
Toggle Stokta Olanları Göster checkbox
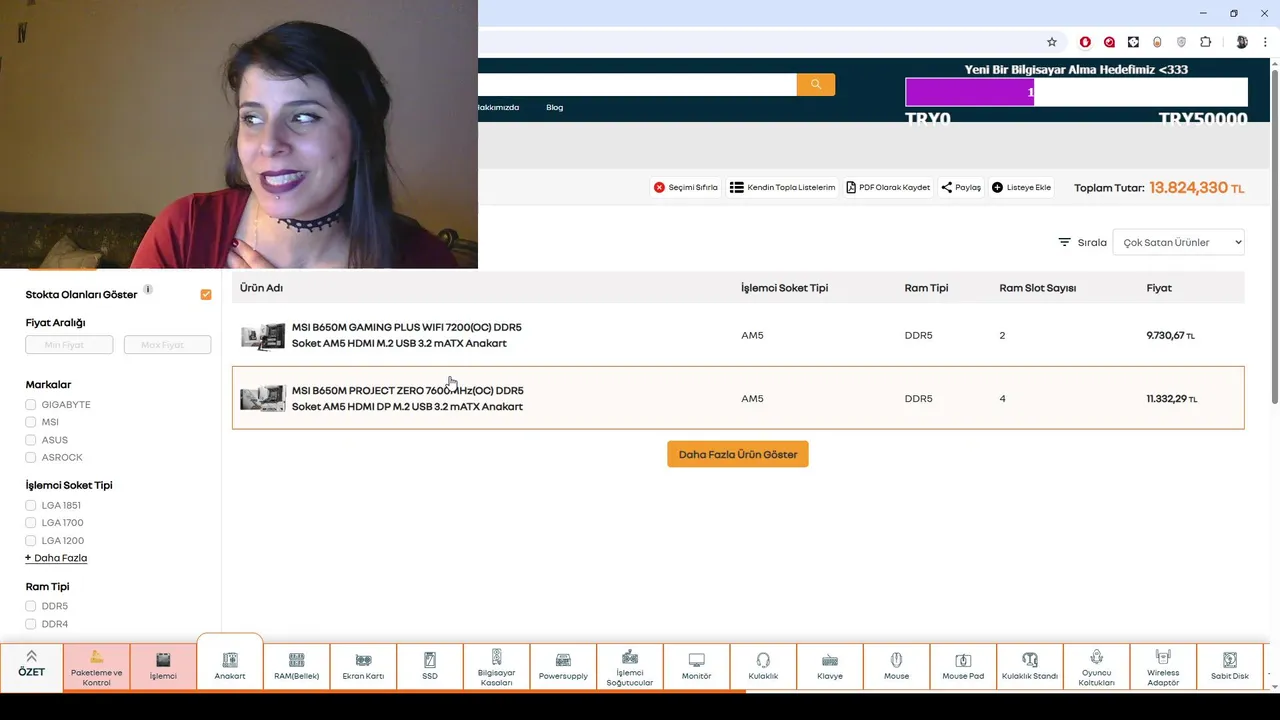206,295
